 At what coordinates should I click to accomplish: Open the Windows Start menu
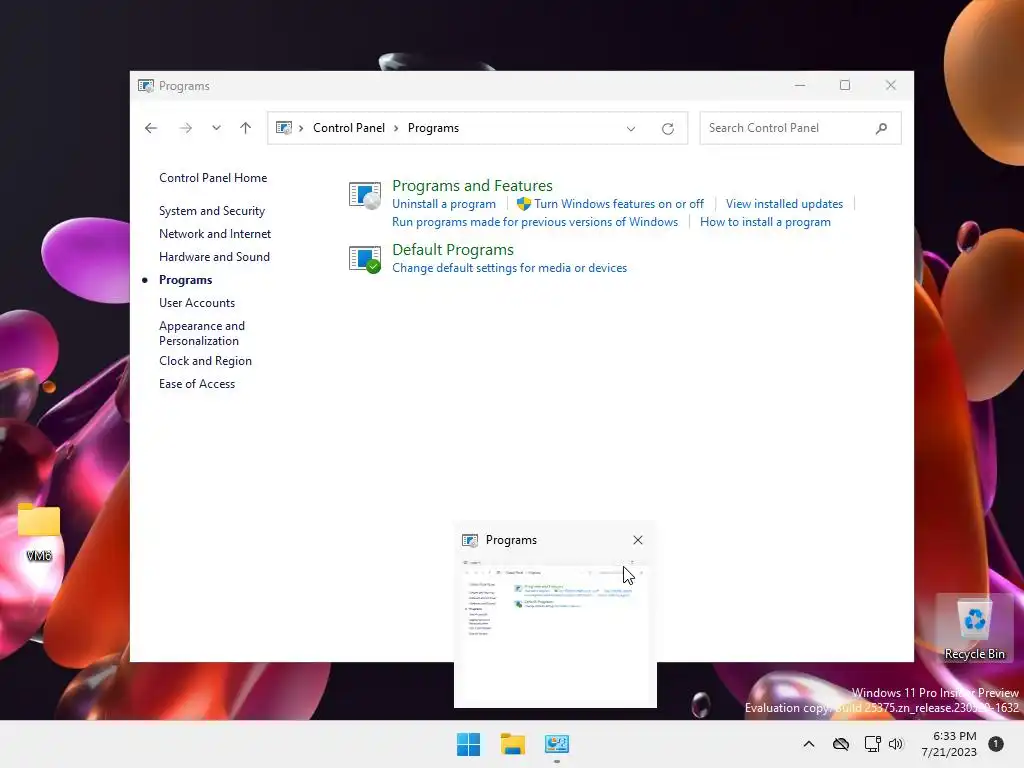click(x=468, y=744)
